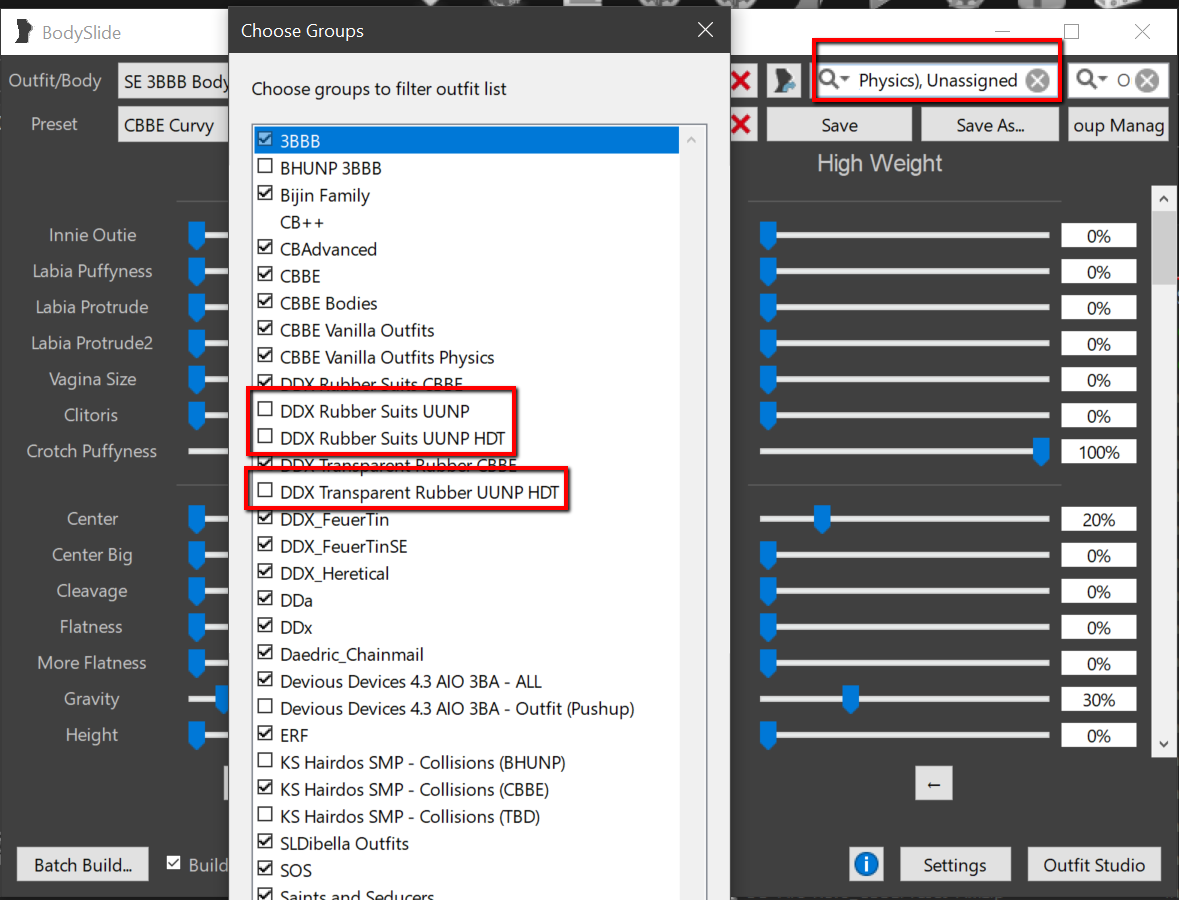Check the BHUNP 3BBB group
This screenshot has height=900, width=1179.
coord(265,167)
